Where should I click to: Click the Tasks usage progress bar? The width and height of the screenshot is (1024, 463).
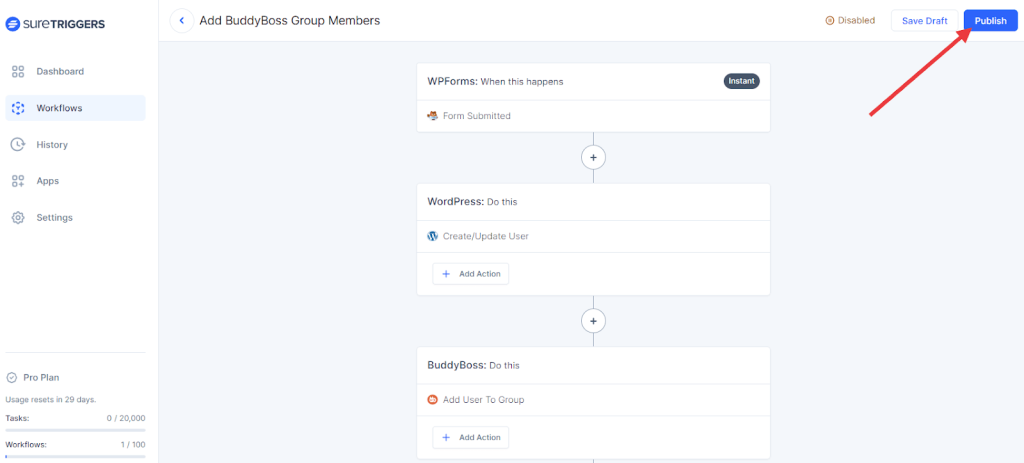75,430
